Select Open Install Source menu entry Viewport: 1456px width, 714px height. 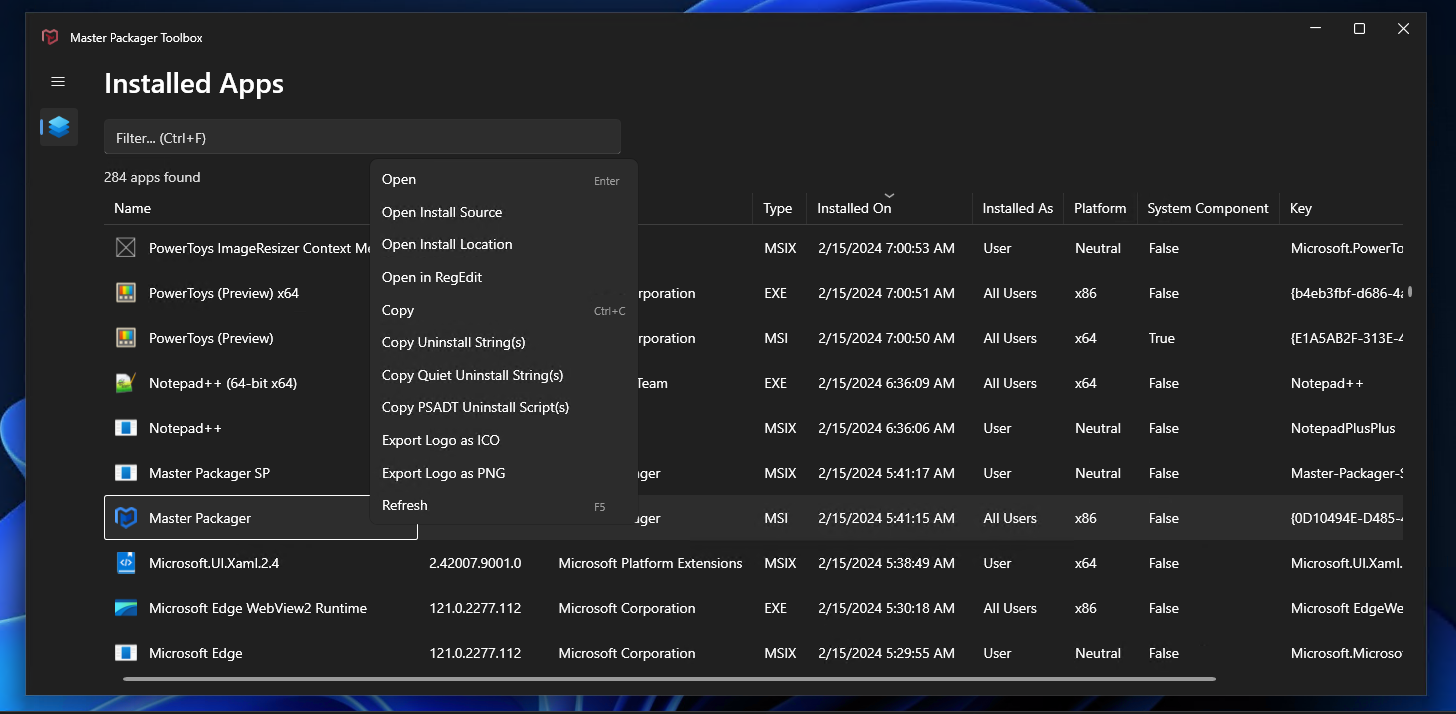coord(503,212)
